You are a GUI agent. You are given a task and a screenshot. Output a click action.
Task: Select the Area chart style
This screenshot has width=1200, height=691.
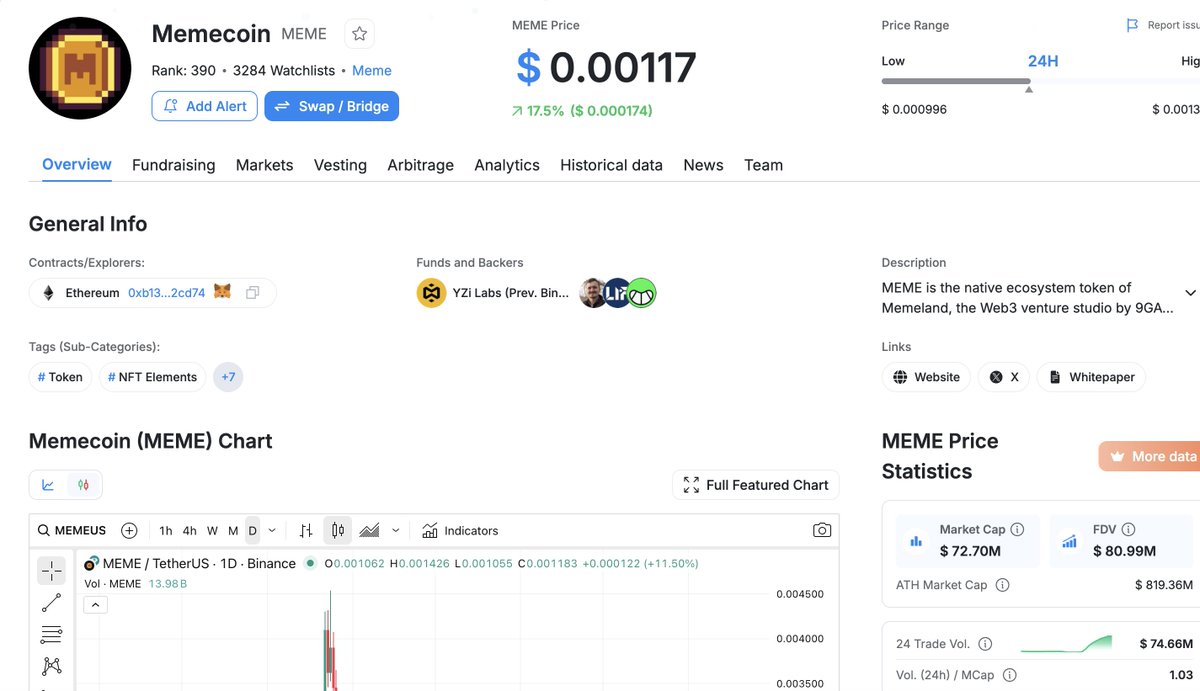(369, 531)
